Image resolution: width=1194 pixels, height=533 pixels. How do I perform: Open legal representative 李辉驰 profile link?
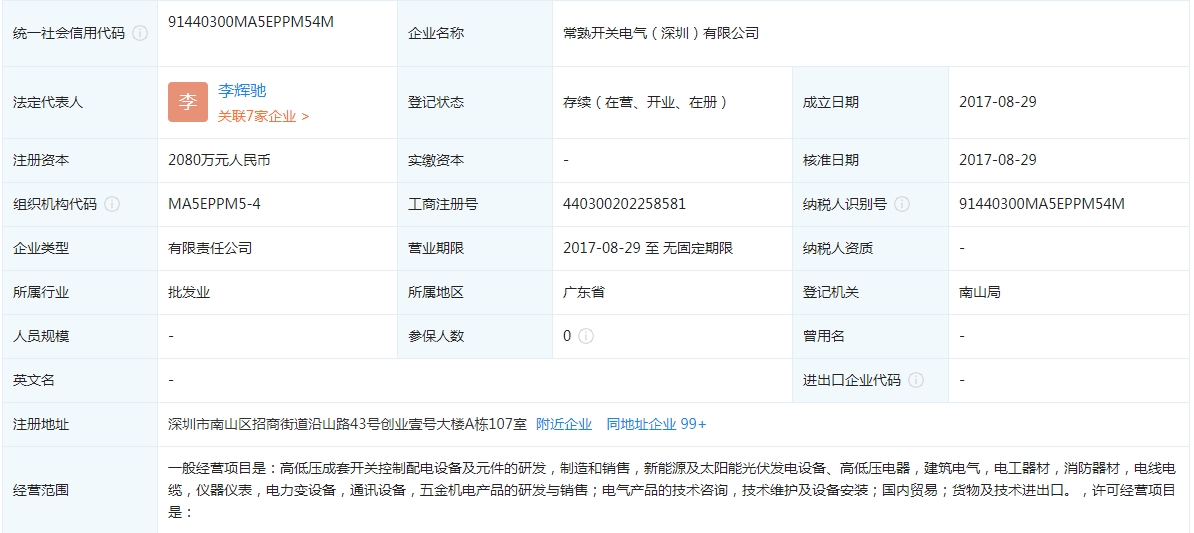(242, 91)
